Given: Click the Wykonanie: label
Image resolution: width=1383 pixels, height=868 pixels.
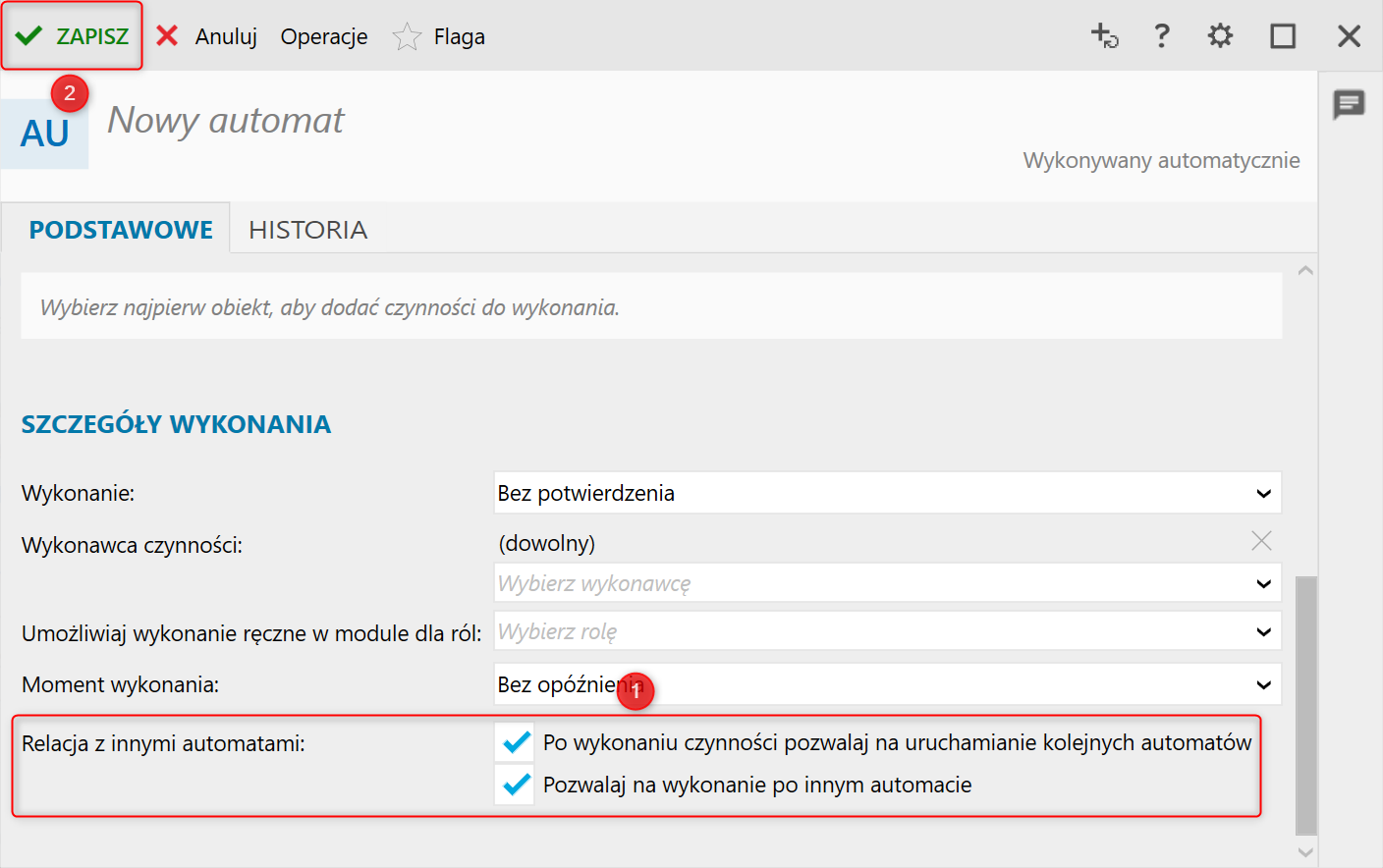Looking at the screenshot, I should [78, 493].
